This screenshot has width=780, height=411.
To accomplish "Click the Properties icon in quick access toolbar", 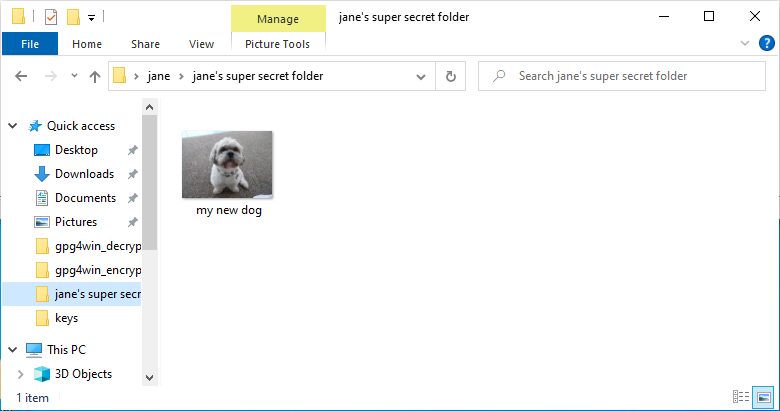I will click(x=51, y=17).
